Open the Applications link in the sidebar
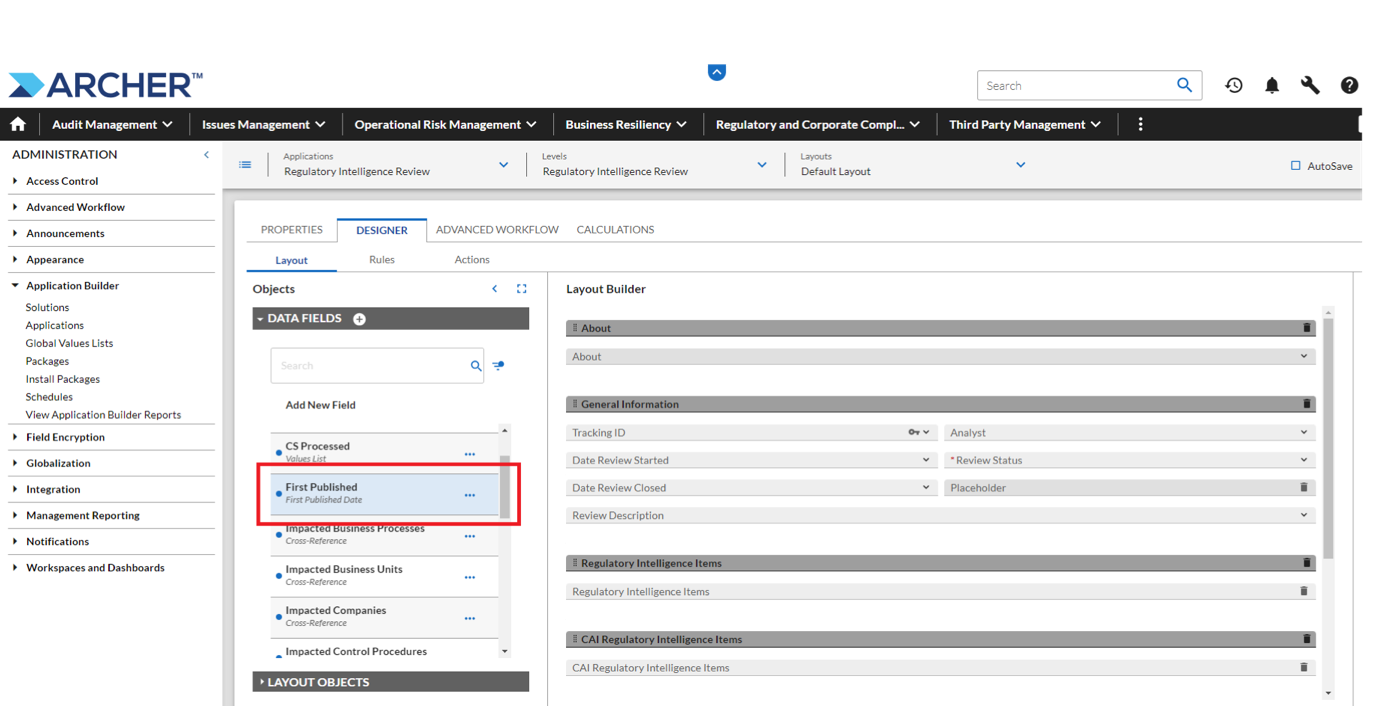Image resolution: width=1376 pixels, height=706 pixels. [x=55, y=326]
